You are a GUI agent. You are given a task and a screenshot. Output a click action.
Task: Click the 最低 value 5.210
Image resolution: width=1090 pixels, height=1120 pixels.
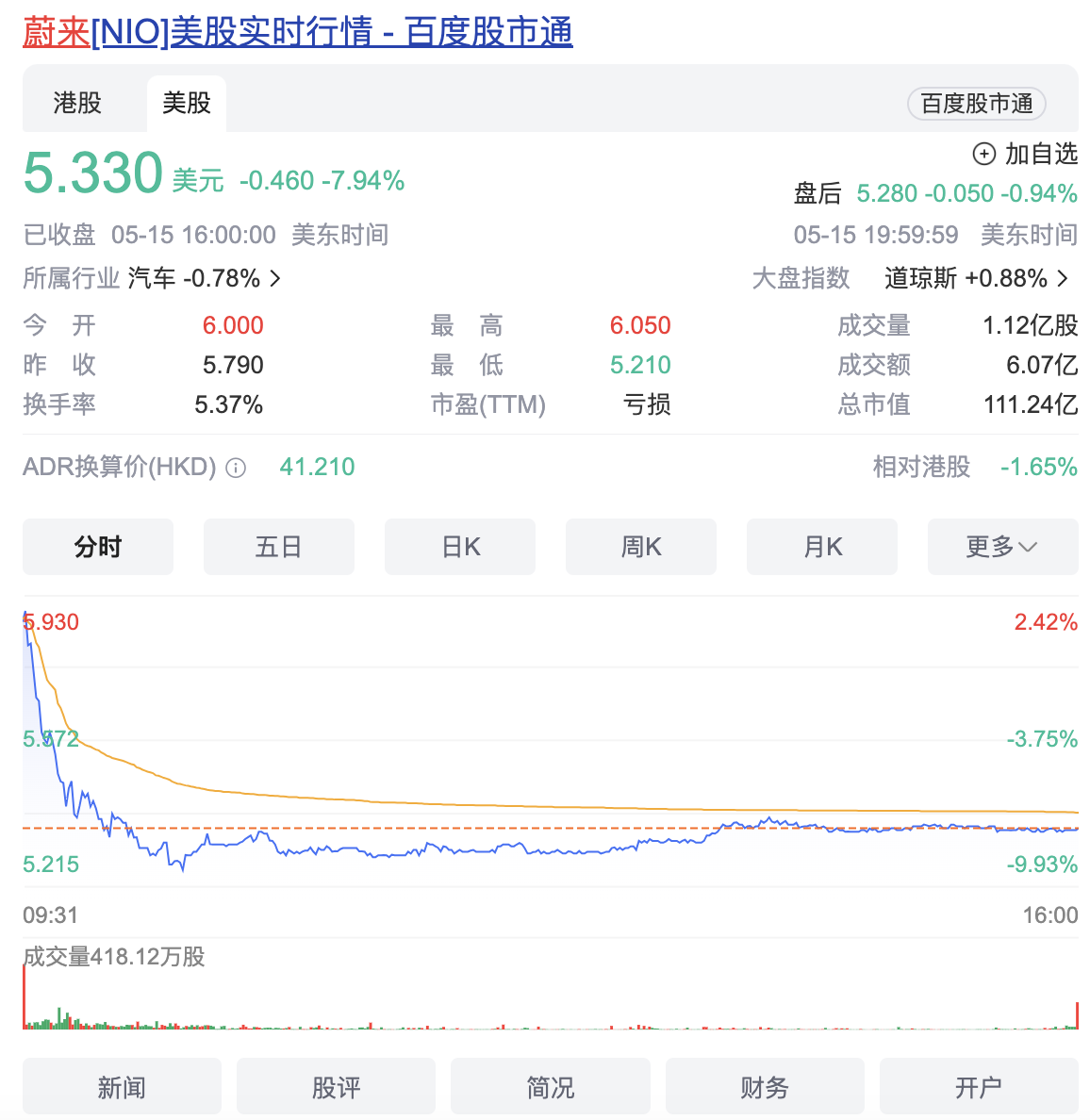[640, 365]
